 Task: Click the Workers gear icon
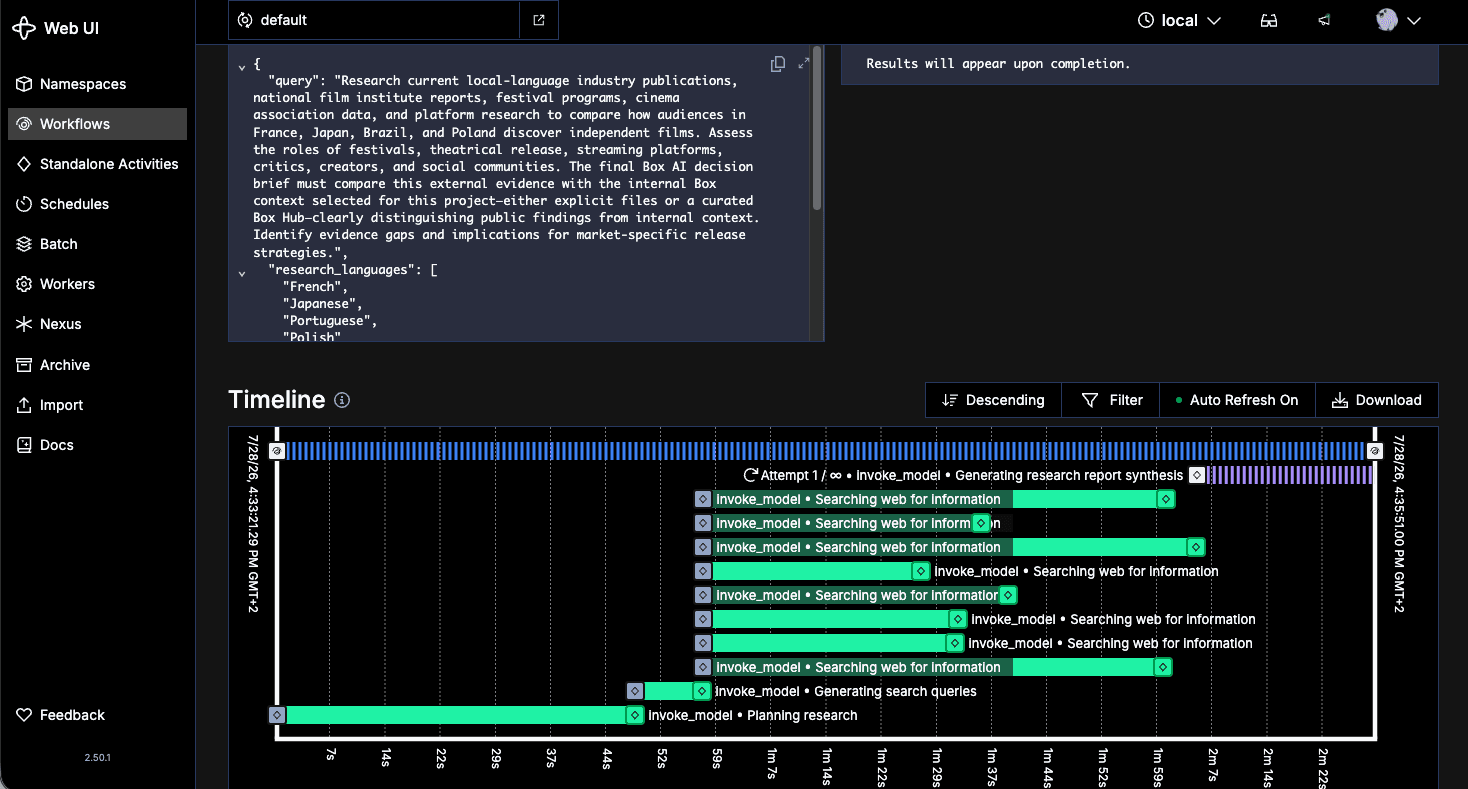24,284
